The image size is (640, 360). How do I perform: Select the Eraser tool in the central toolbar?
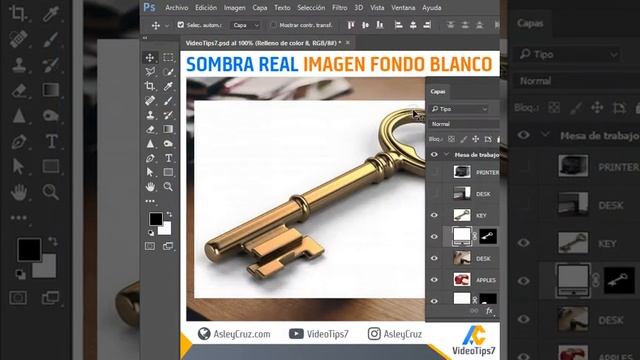(x=150, y=129)
